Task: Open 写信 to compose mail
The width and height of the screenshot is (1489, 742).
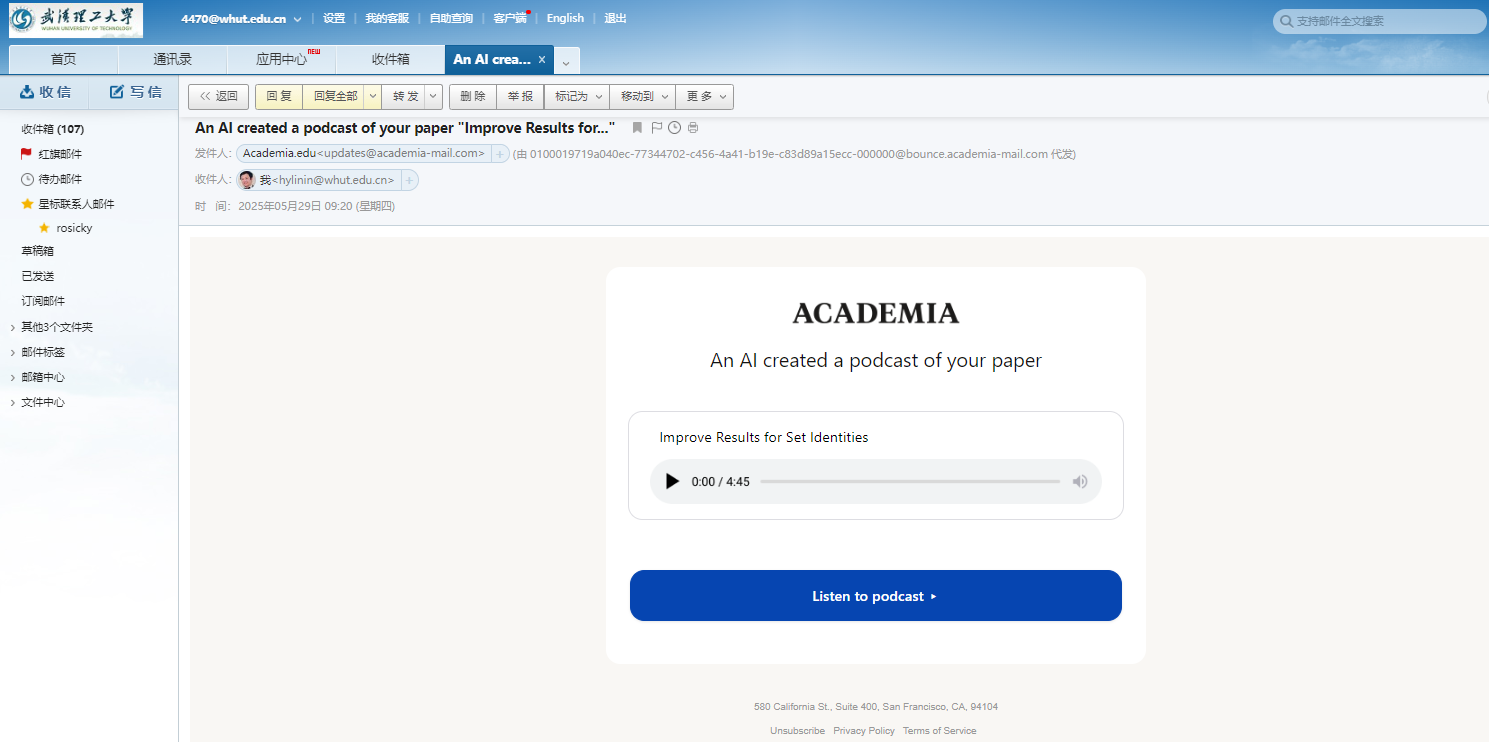Action: pyautogui.click(x=135, y=92)
